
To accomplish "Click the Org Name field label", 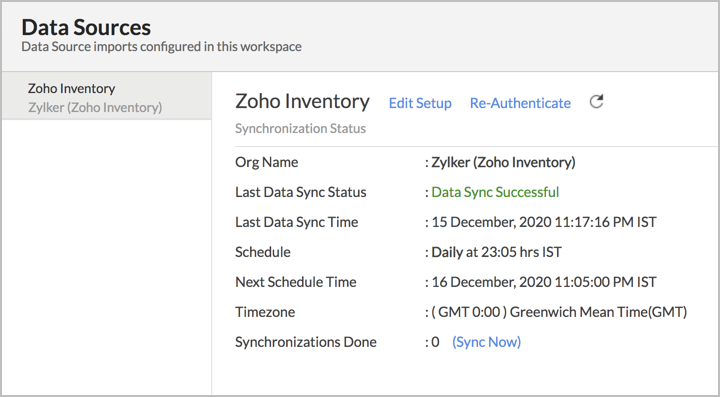I will (266, 162).
